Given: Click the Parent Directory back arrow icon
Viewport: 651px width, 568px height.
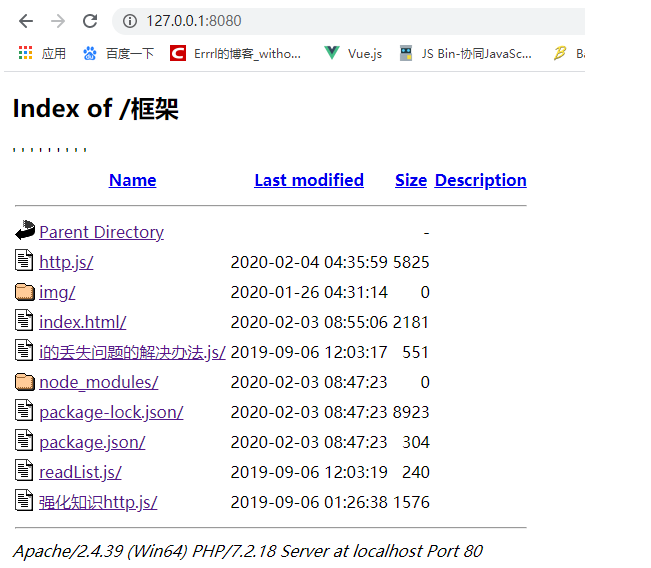Looking at the screenshot, I should pyautogui.click(x=25, y=230).
